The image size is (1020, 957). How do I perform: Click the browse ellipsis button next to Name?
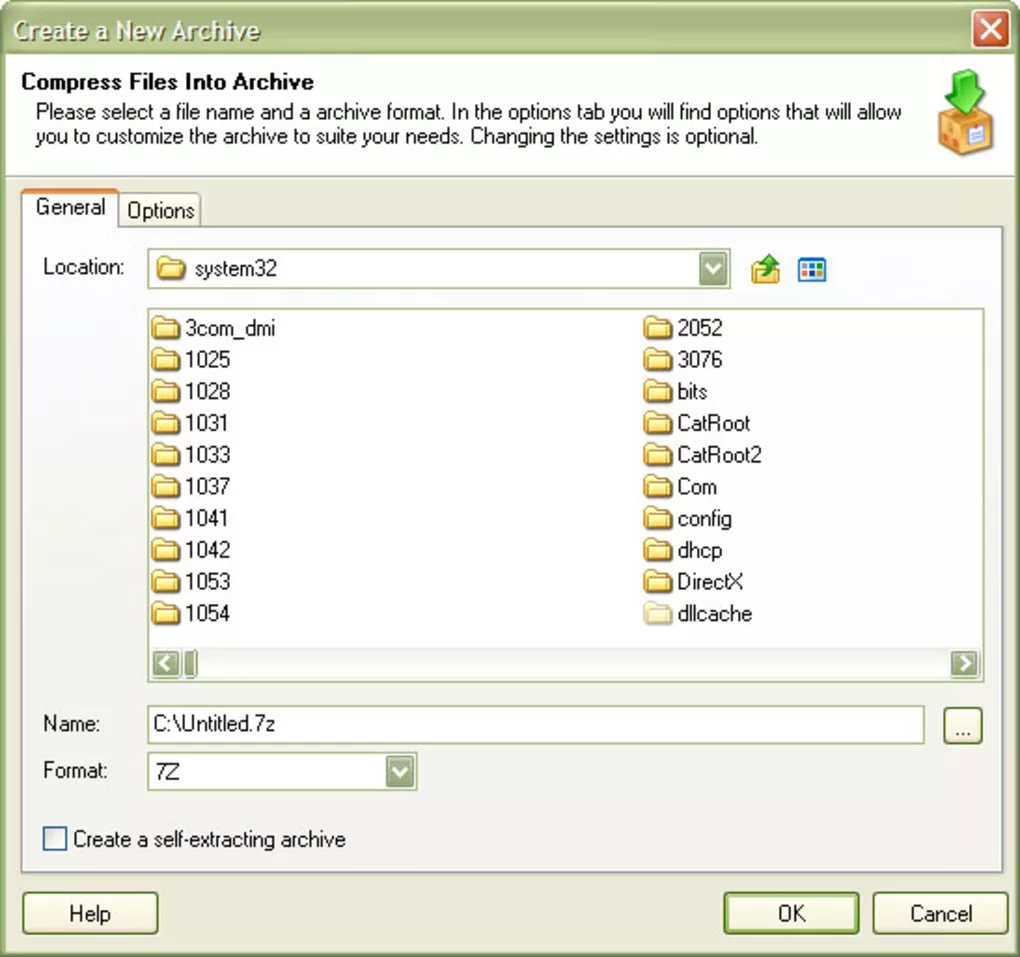click(963, 727)
